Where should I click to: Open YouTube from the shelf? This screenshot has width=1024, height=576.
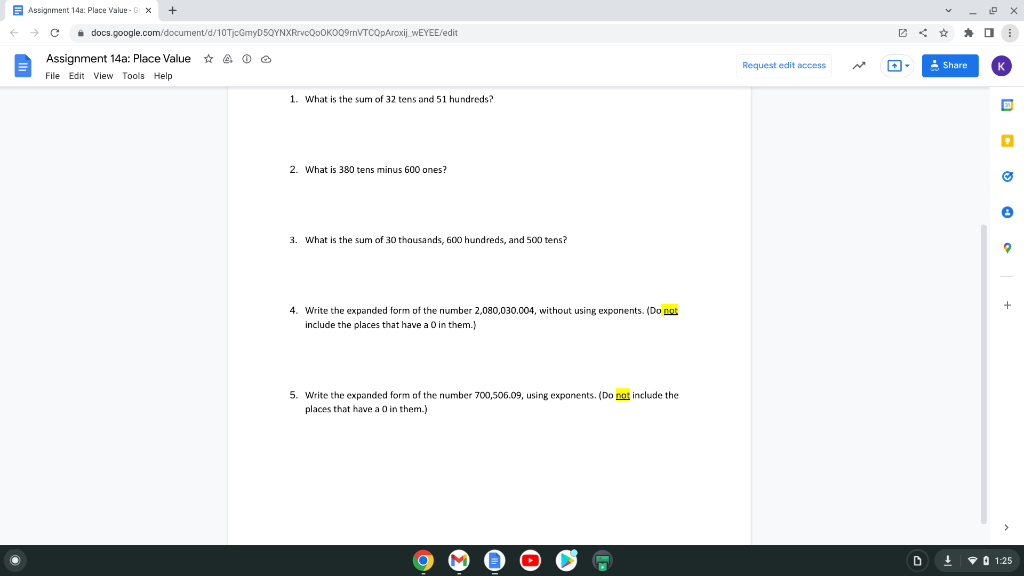pyautogui.click(x=530, y=560)
